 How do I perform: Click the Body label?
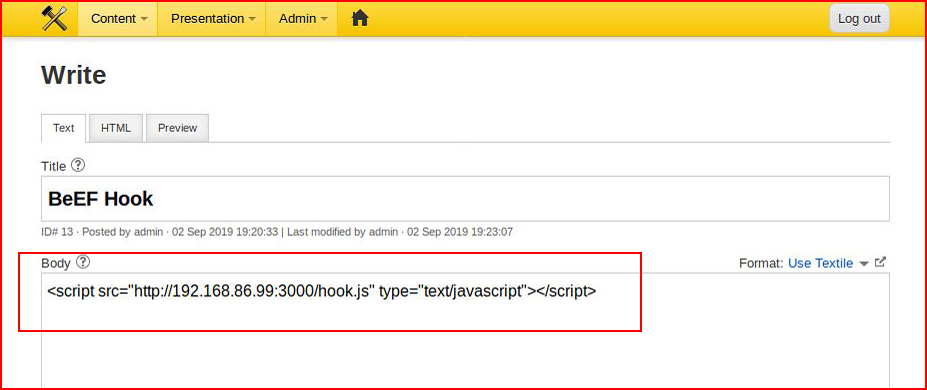[56, 263]
